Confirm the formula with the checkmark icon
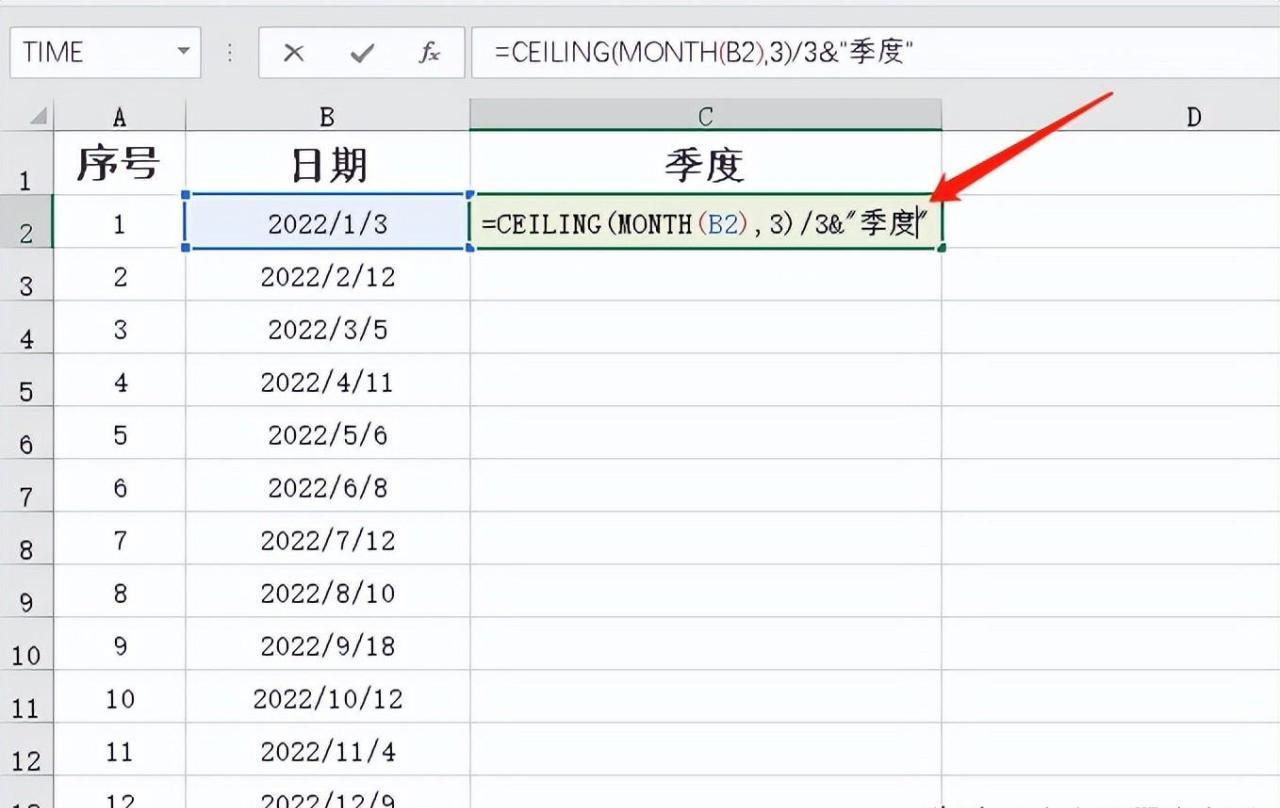Viewport: 1280px width, 808px height. pos(362,53)
